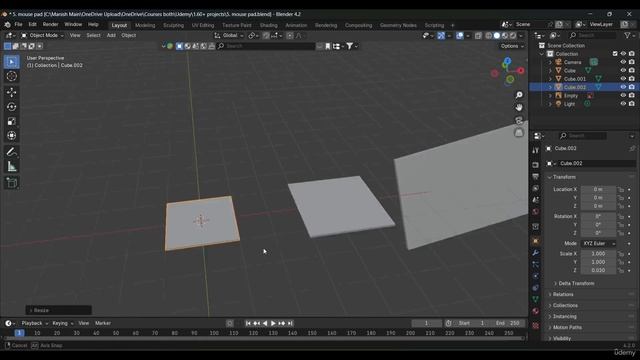640x360 pixels.
Task: Open the Render properties tab
Action: tap(536, 165)
